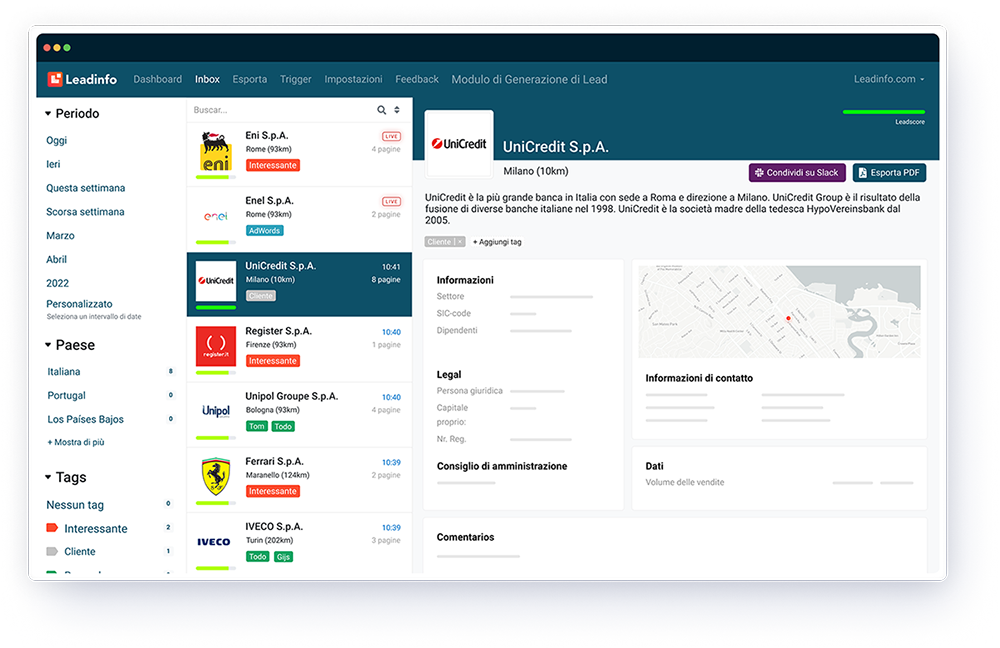The height and width of the screenshot is (648, 1000).
Task: Select the Ferrari S.p.A. company name
Action: click(x=274, y=461)
